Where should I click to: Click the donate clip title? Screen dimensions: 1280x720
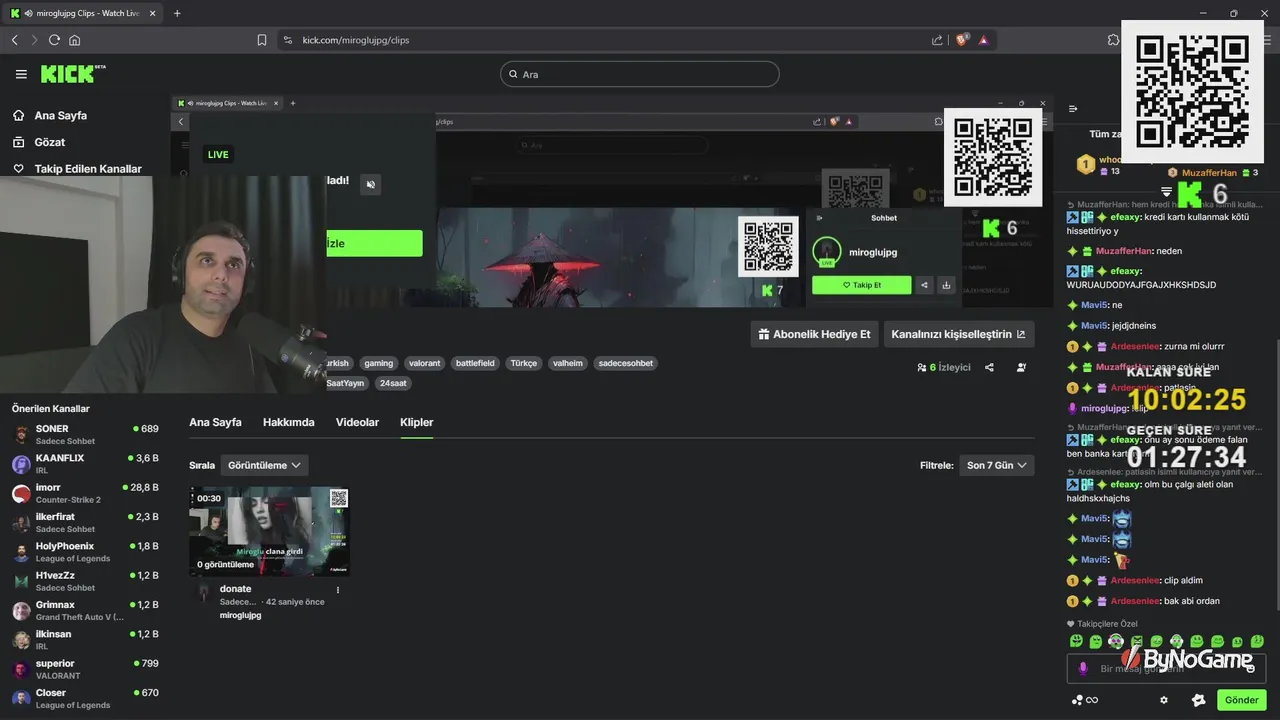[236, 589]
